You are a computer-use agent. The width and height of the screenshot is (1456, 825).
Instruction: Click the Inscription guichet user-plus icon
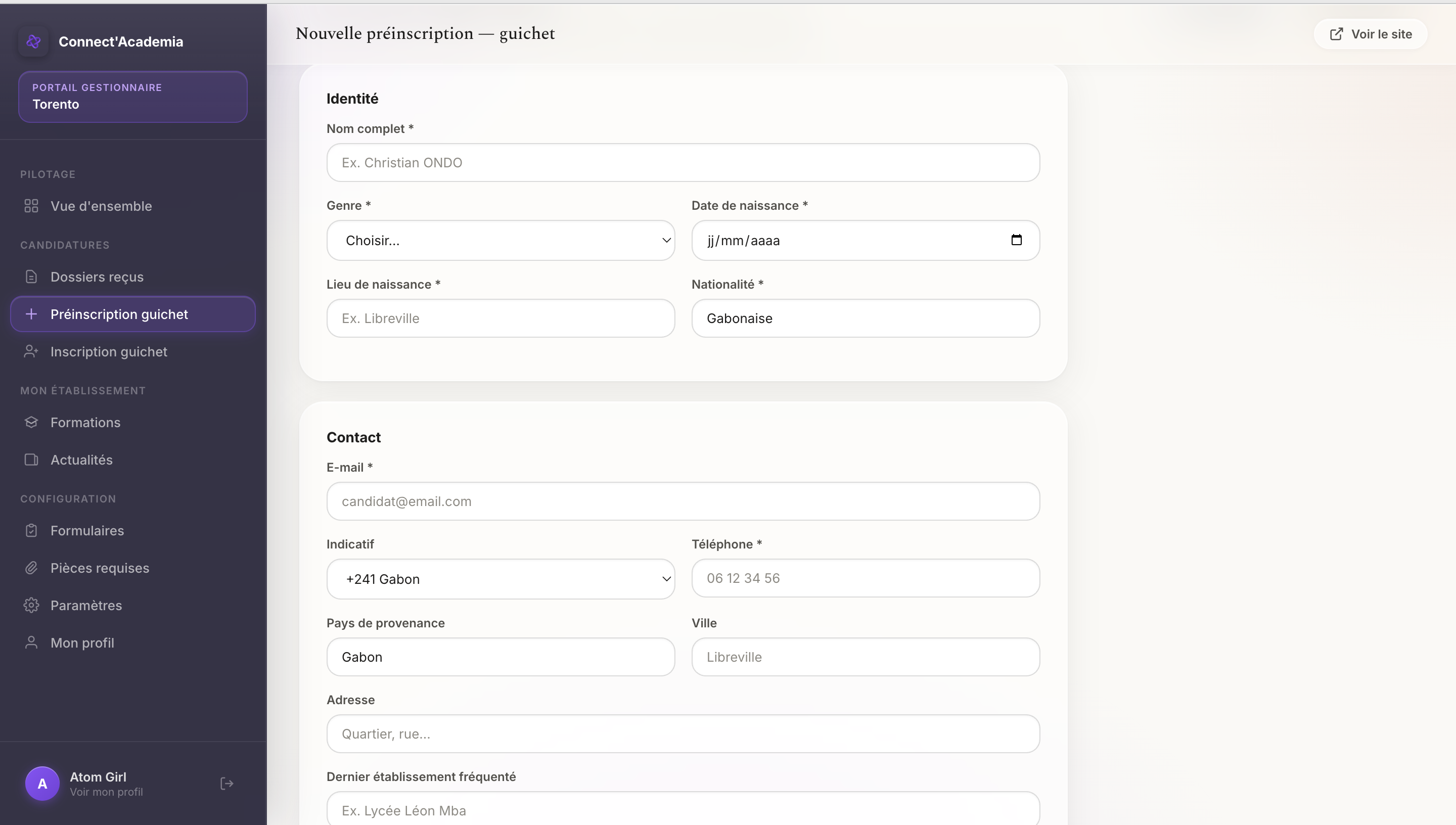click(31, 351)
